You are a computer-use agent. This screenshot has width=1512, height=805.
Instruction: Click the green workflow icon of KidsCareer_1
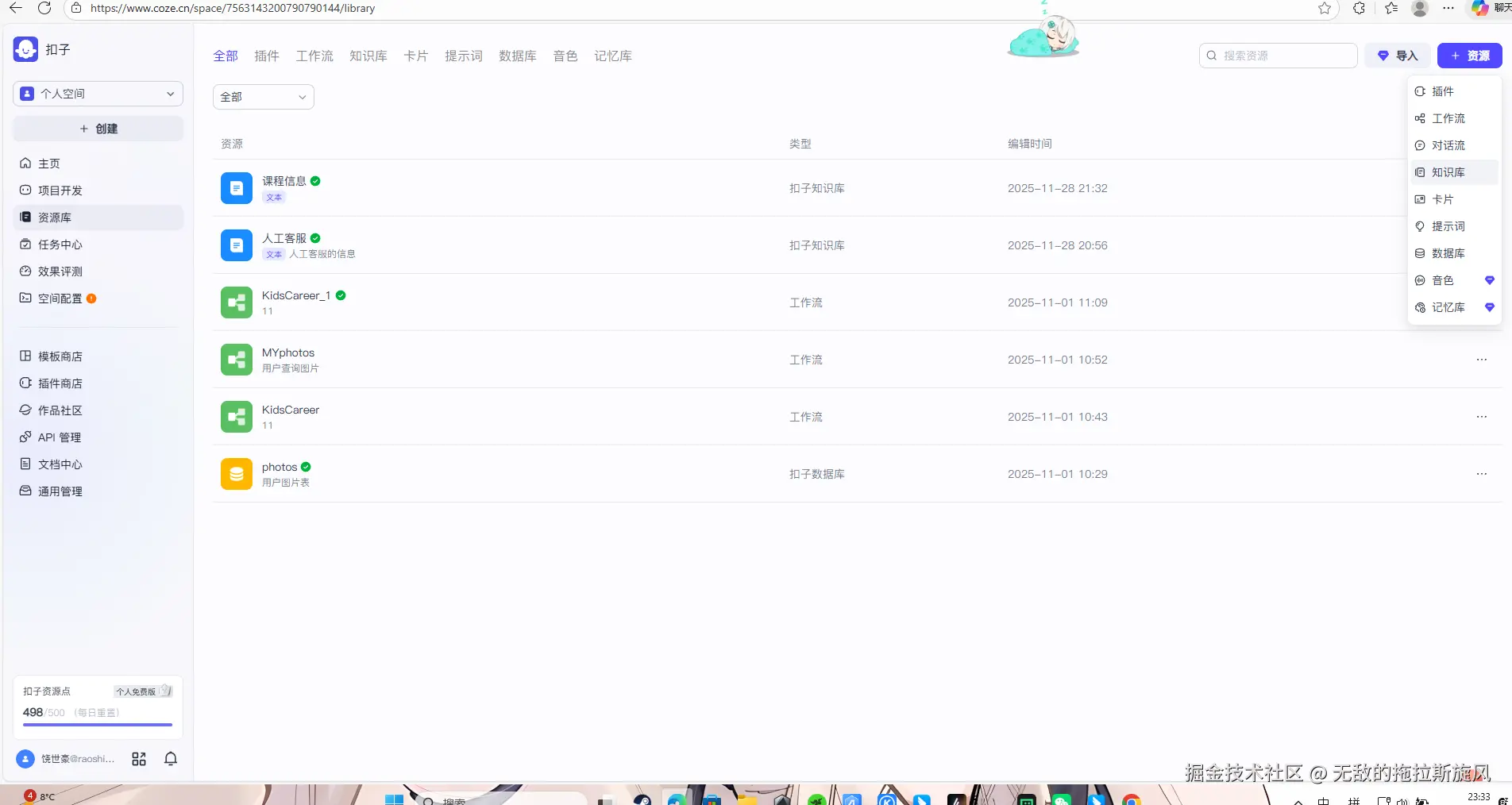click(x=237, y=302)
